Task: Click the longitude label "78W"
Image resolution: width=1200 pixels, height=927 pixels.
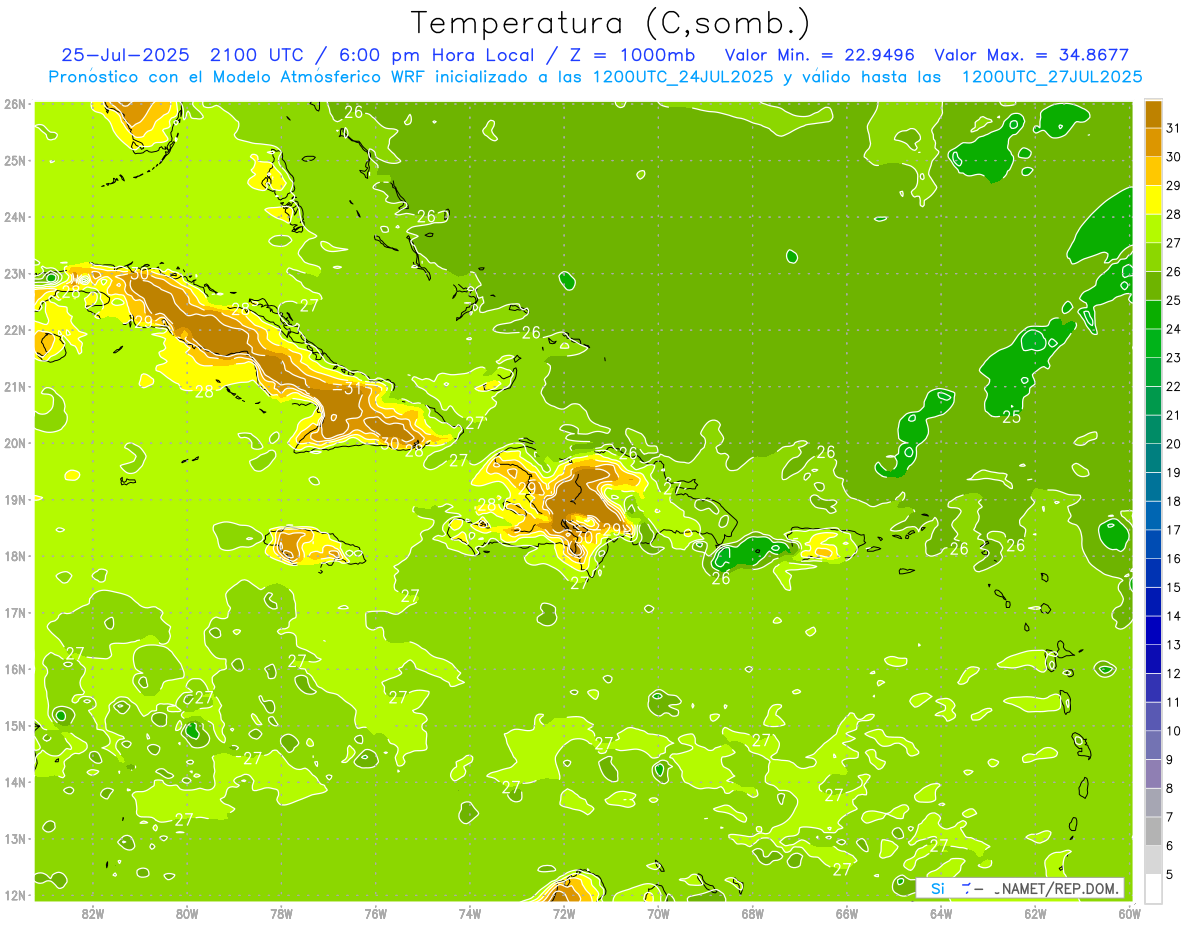Action: click(281, 913)
